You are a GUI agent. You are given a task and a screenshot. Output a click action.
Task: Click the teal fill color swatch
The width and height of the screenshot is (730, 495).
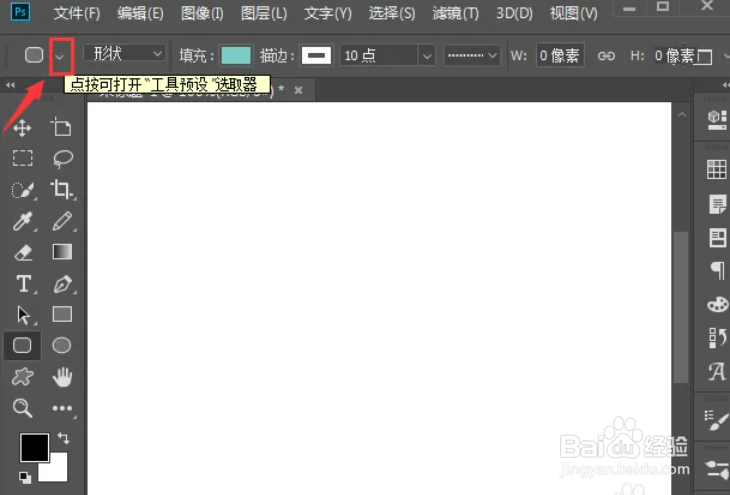pos(236,56)
